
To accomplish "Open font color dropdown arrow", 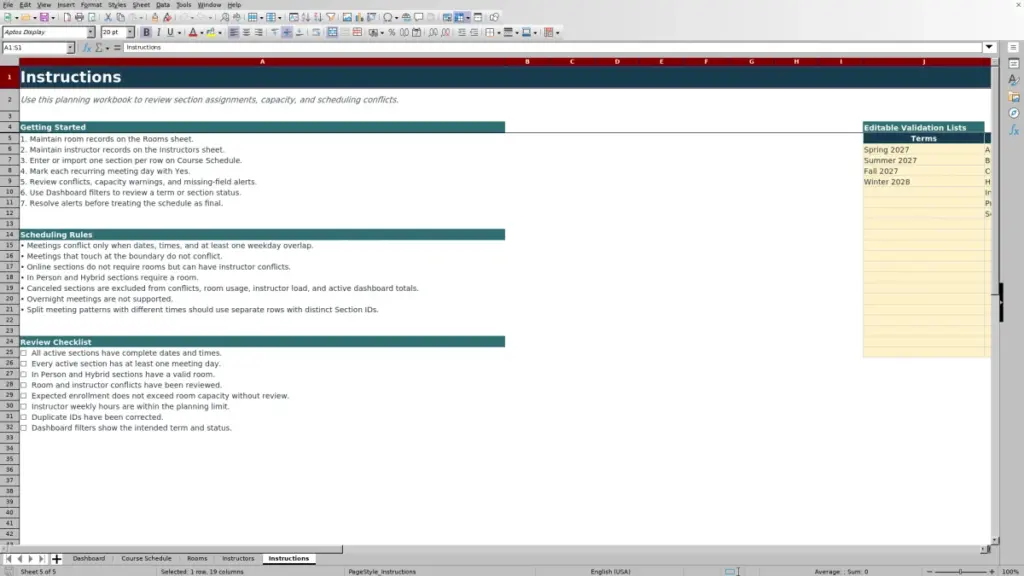I will (202, 33).
